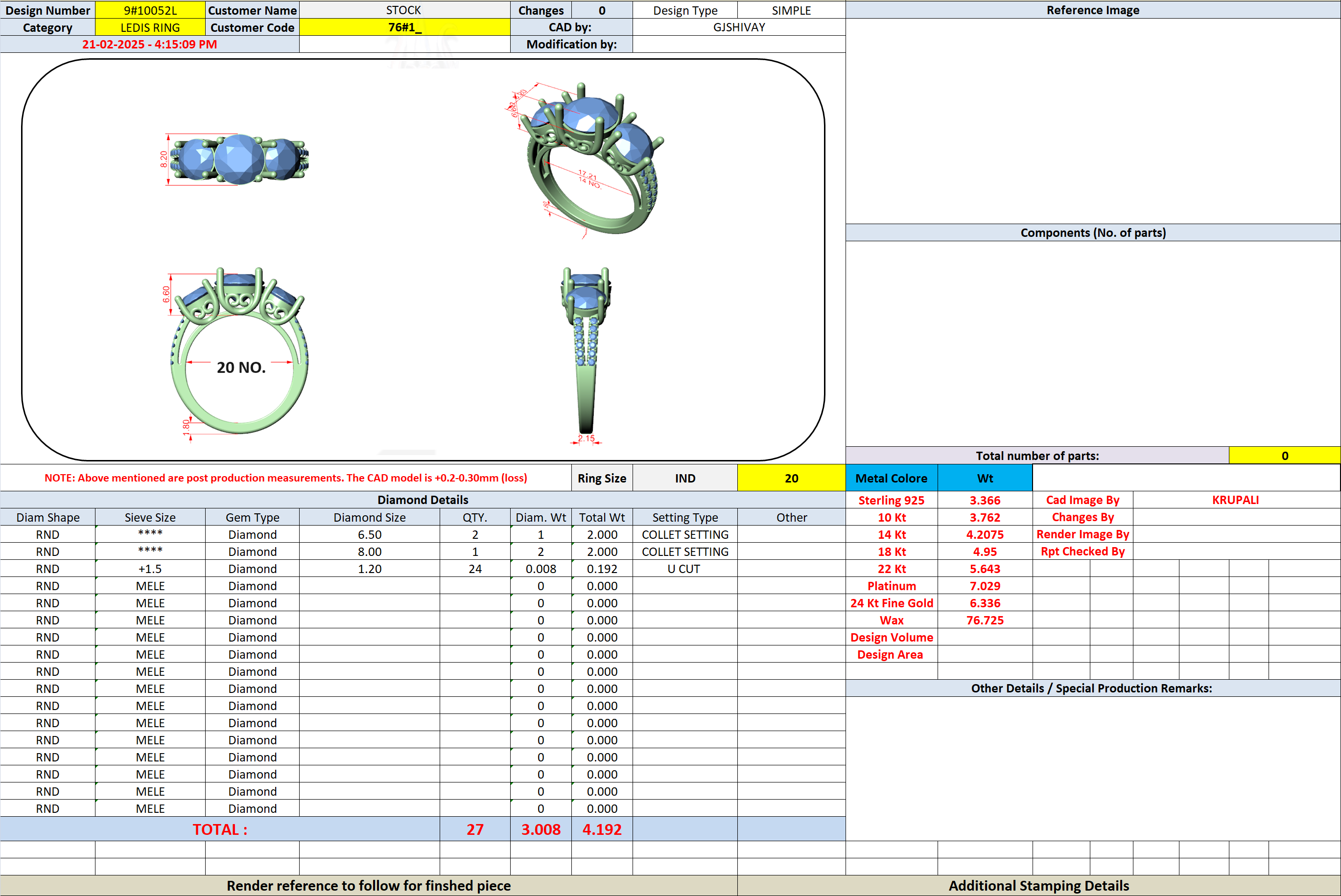
Task: Click the 10 Kt weight value 3.762
Action: coord(985,517)
